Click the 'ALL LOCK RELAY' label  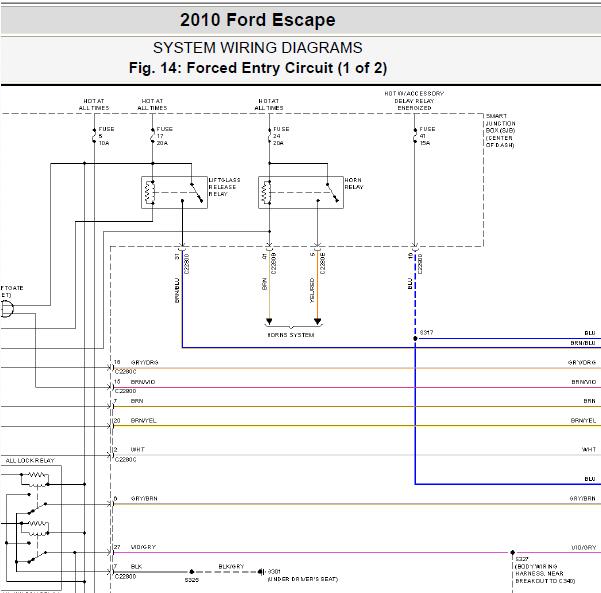[30, 460]
